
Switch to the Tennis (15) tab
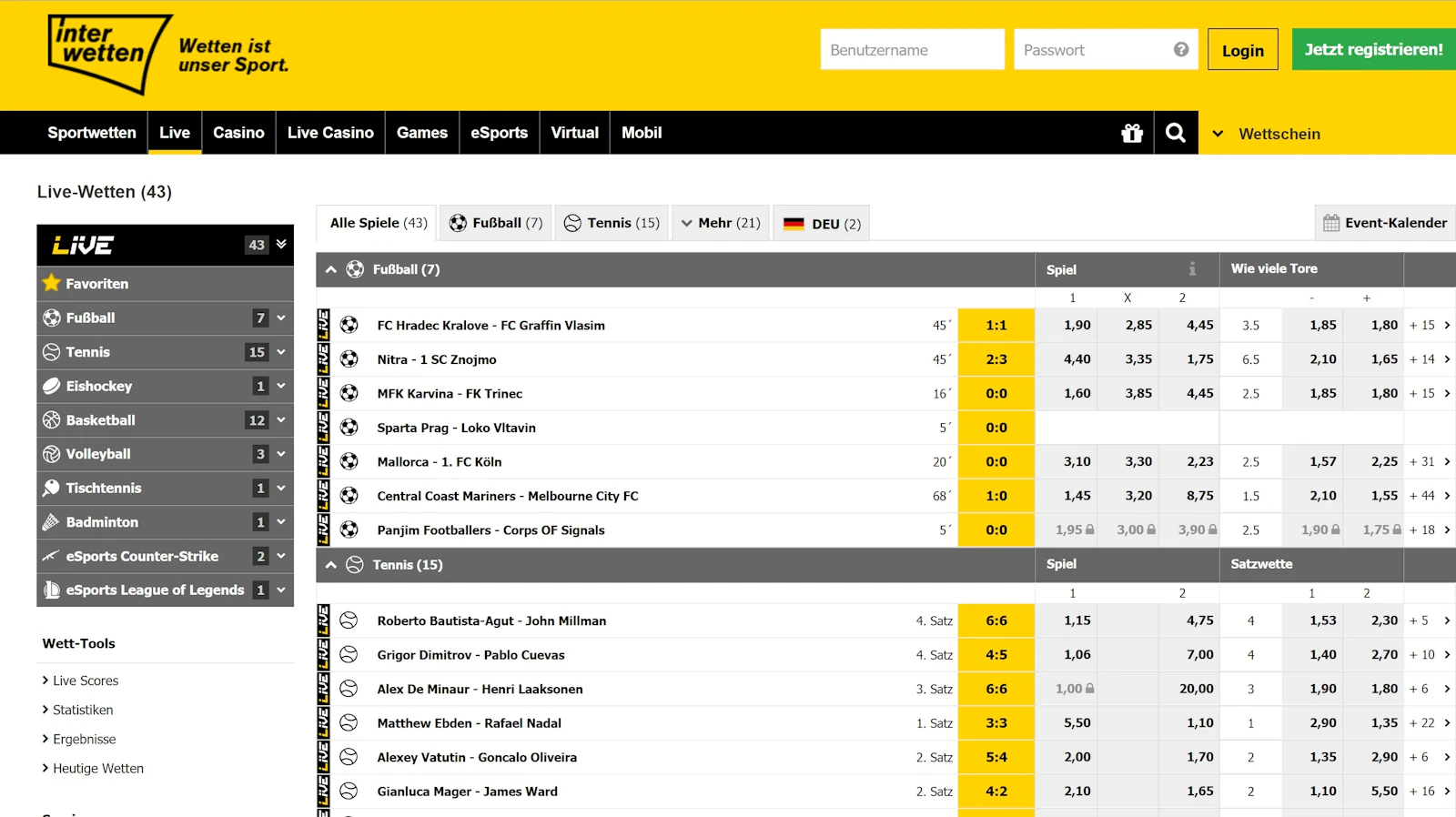point(612,224)
